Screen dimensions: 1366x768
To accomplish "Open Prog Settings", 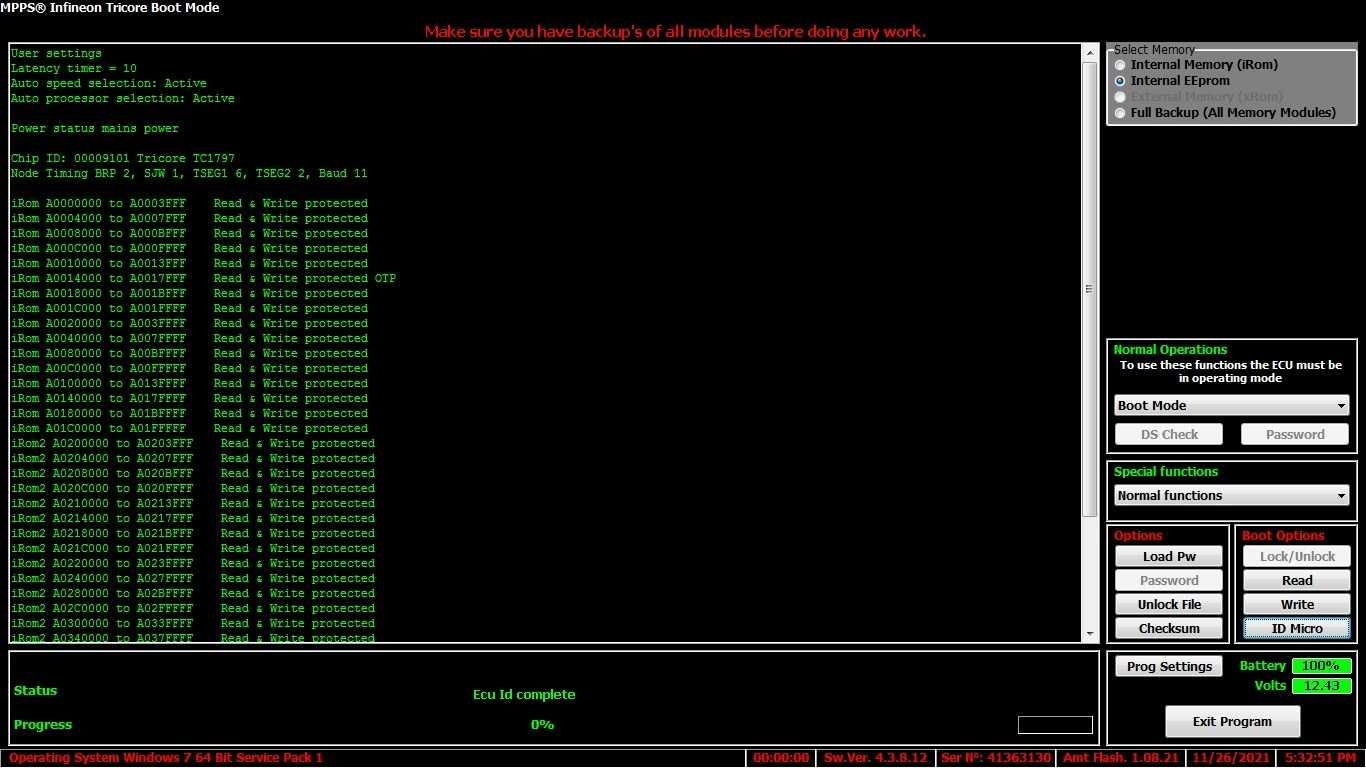I will click(1169, 666).
